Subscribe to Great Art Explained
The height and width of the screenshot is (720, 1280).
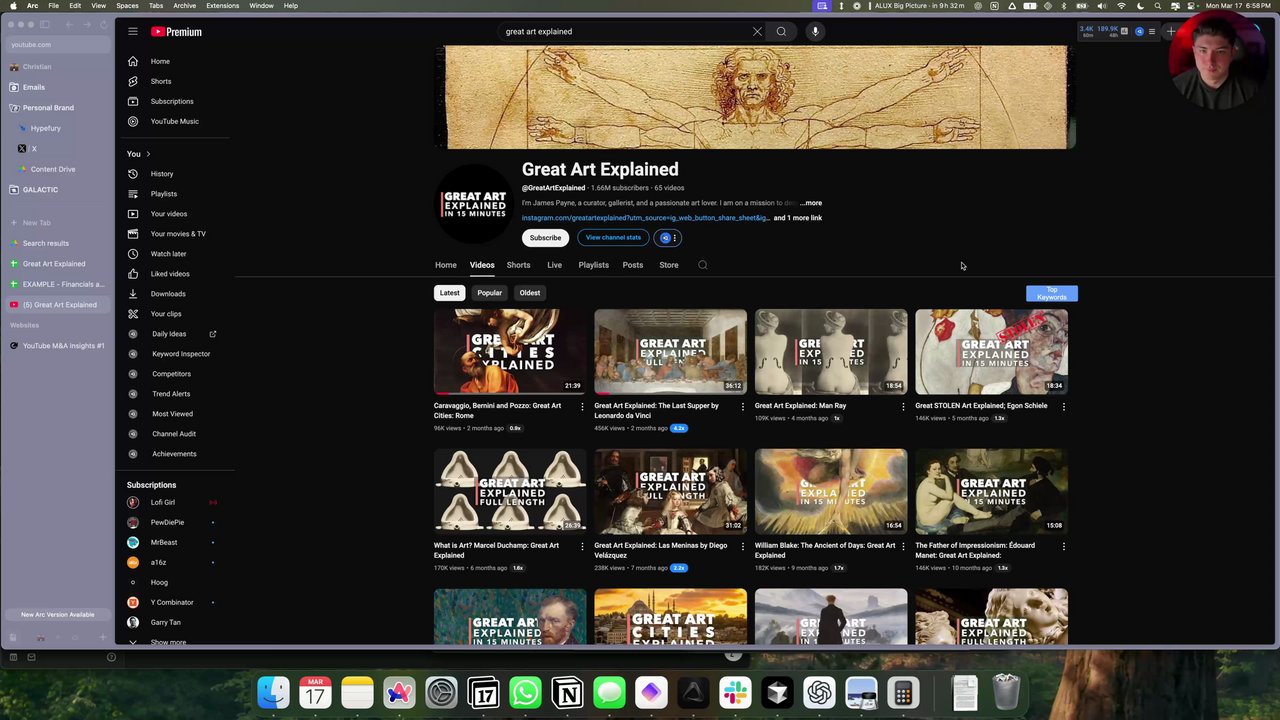(x=545, y=238)
